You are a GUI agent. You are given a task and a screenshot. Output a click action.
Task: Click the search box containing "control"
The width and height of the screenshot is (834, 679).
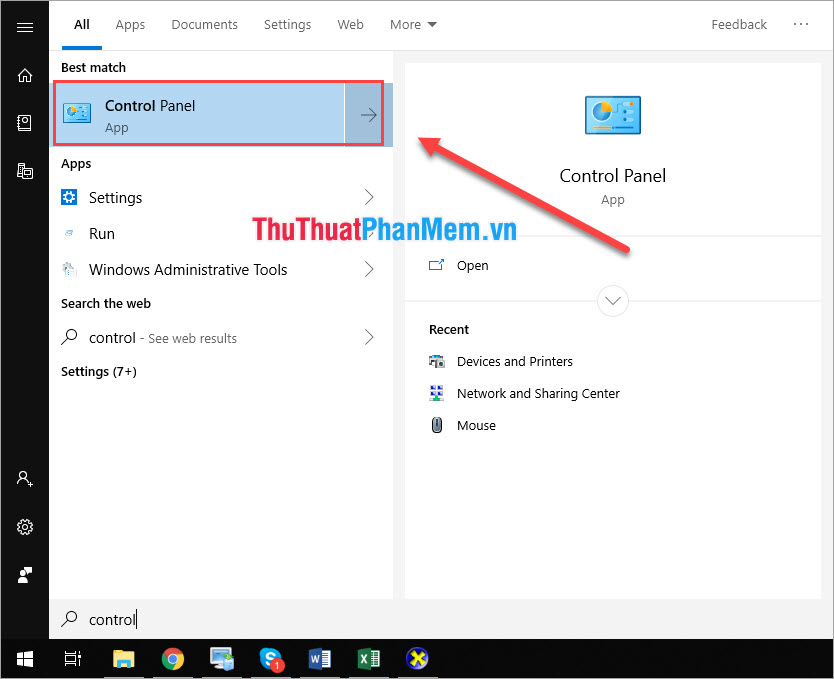300,619
